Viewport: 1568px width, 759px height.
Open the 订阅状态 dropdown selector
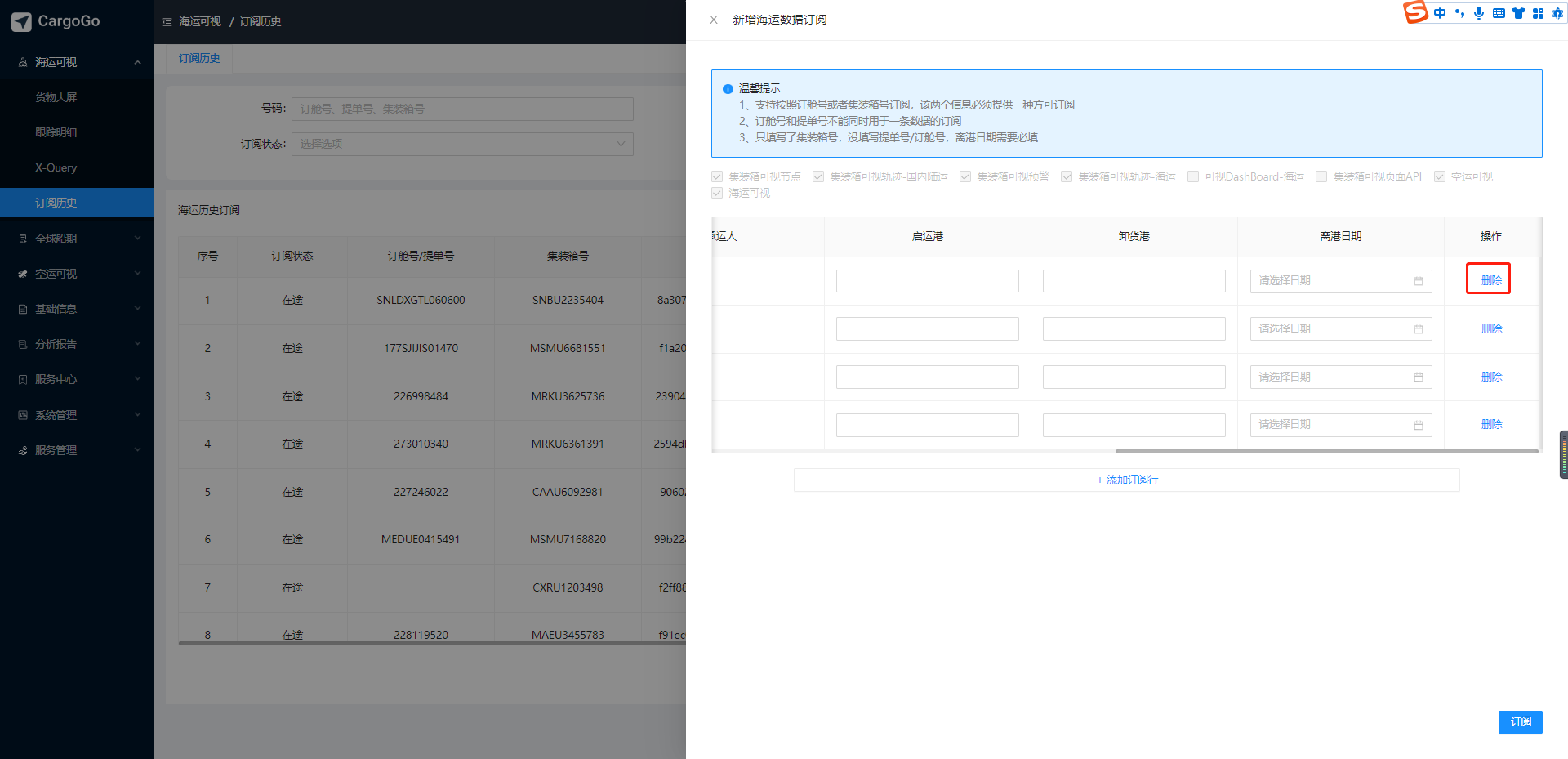(x=462, y=144)
